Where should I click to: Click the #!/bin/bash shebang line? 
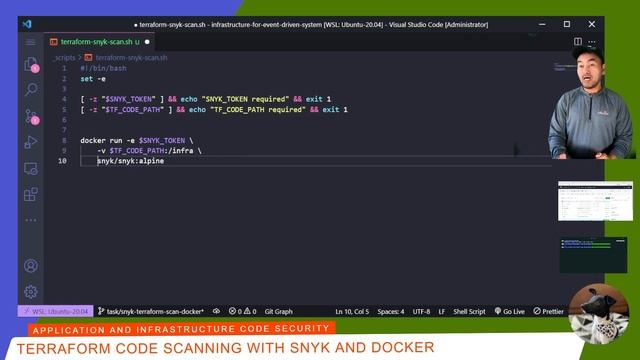[x=103, y=68]
